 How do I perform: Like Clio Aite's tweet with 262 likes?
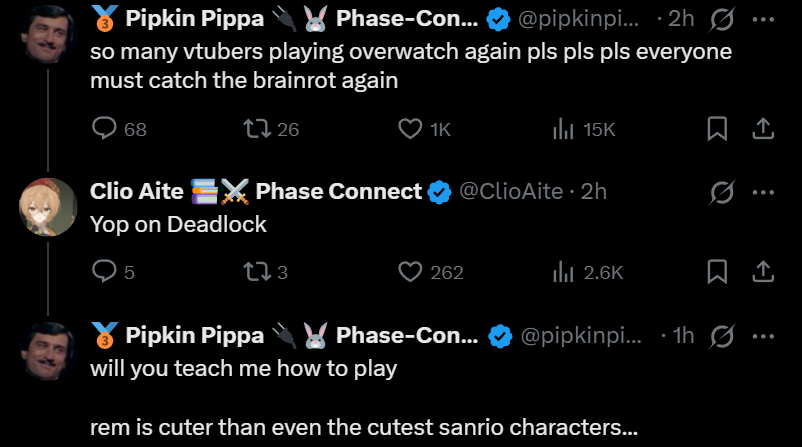(409, 271)
